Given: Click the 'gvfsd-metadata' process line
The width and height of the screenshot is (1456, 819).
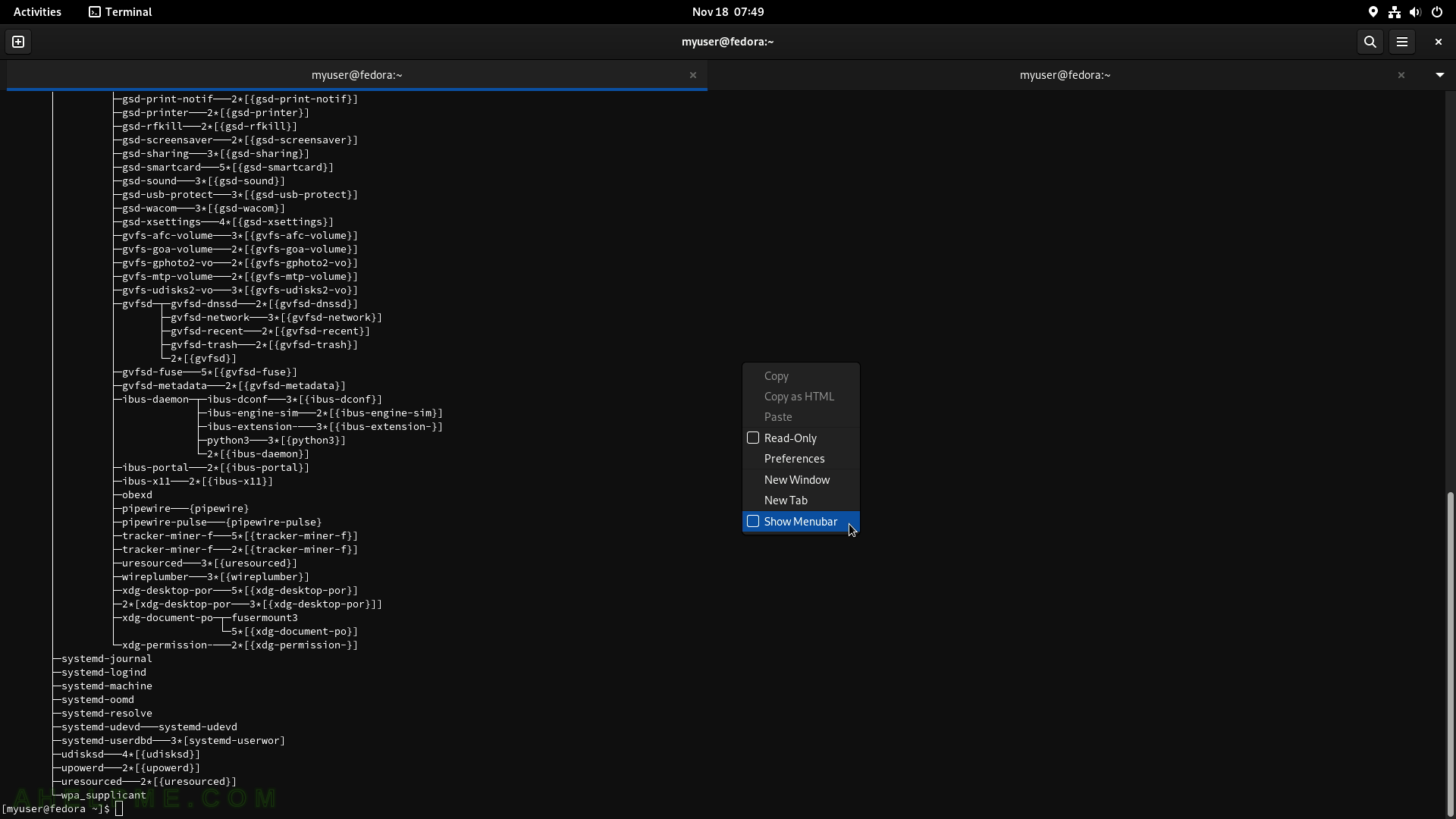Looking at the screenshot, I should [234, 385].
